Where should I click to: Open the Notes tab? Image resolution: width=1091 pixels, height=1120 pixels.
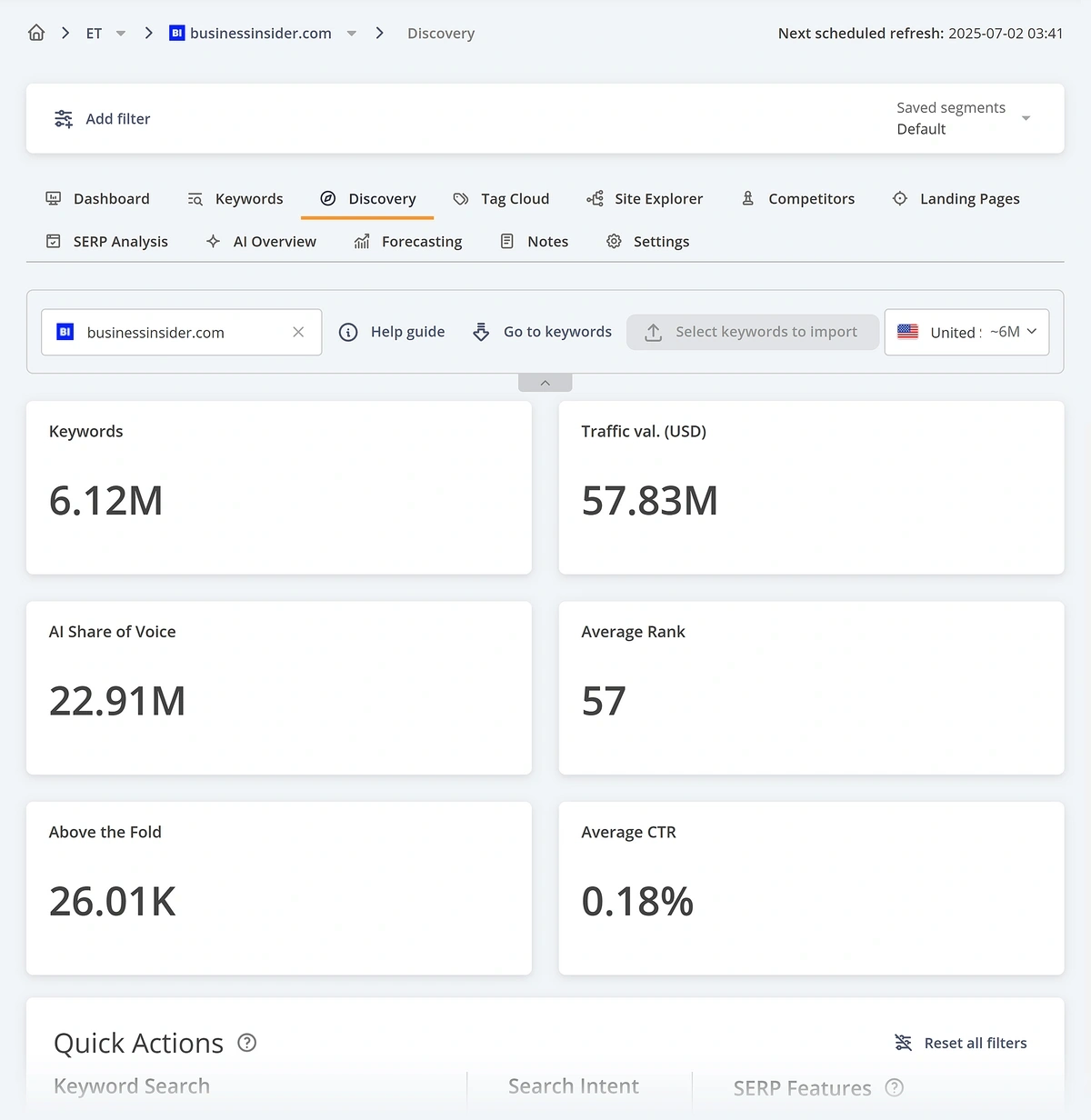(535, 241)
